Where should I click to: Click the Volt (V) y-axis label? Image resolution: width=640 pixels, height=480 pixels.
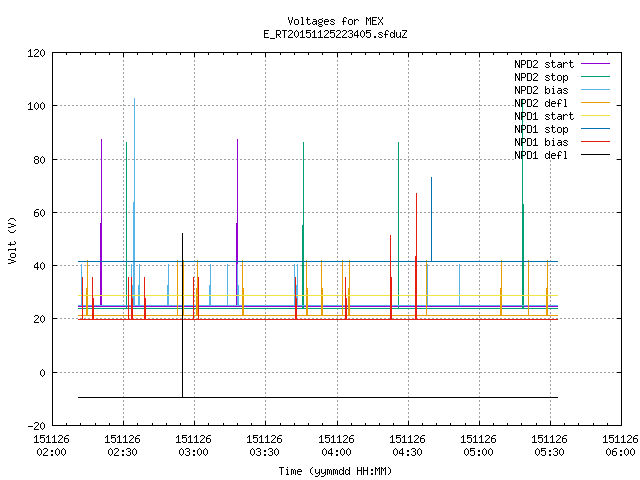pos(13,240)
